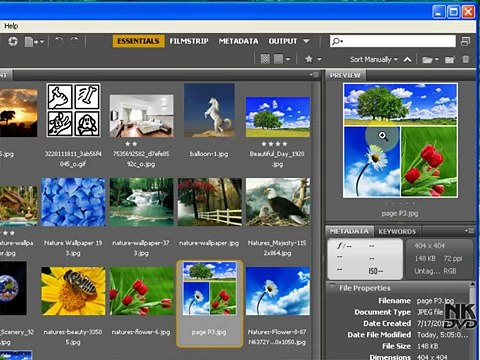
Task: Select the waterfall nature-wallpaper-37 thumbnail
Action: point(141,202)
